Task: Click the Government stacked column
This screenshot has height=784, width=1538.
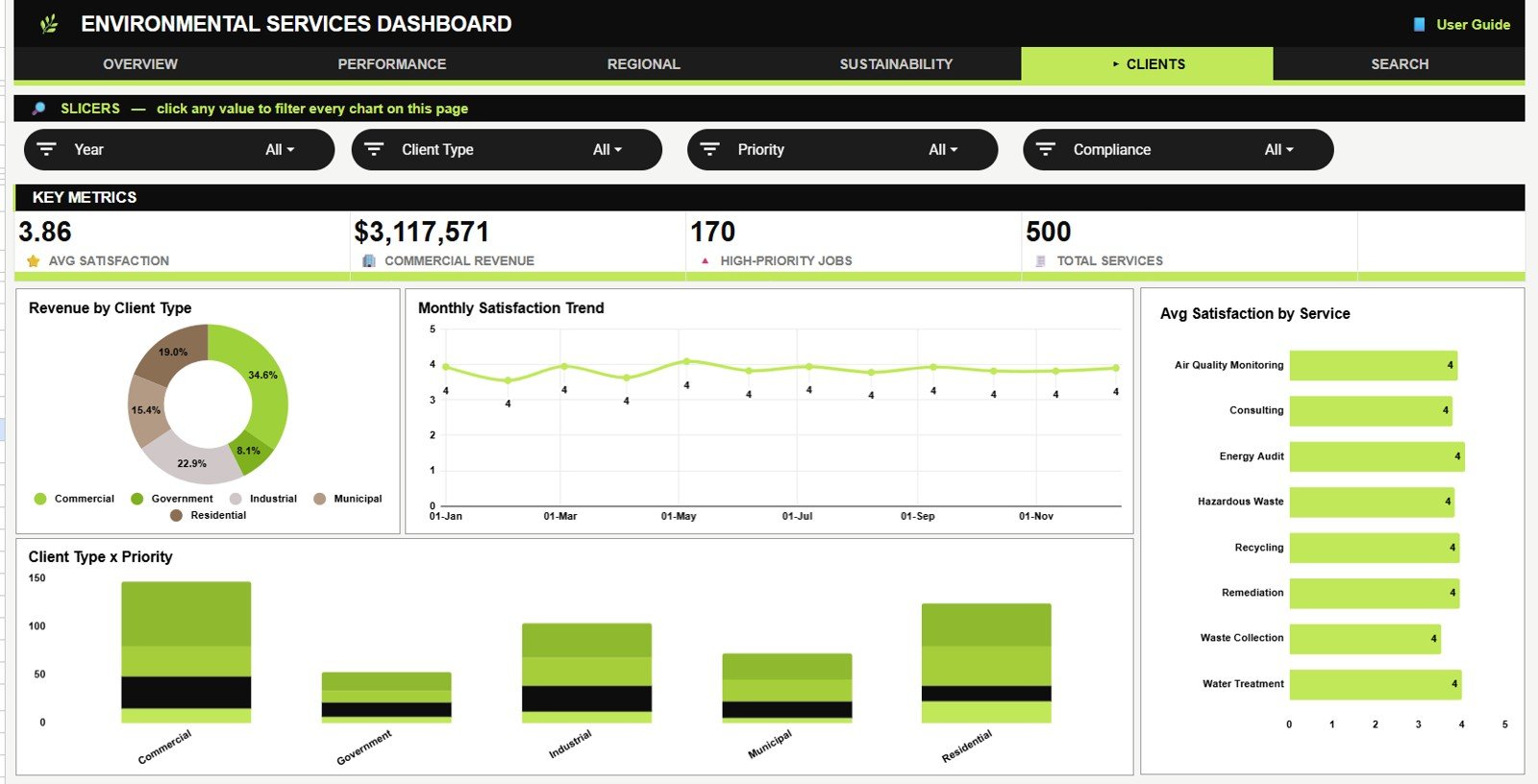Action: coord(386,698)
